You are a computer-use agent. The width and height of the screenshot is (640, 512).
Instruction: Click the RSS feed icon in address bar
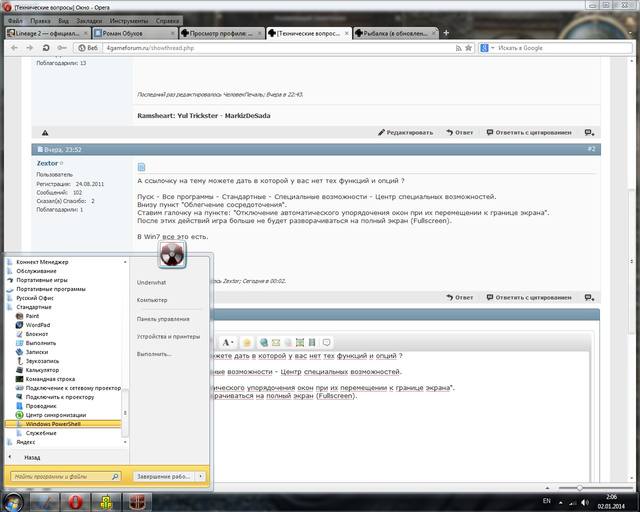[x=458, y=48]
